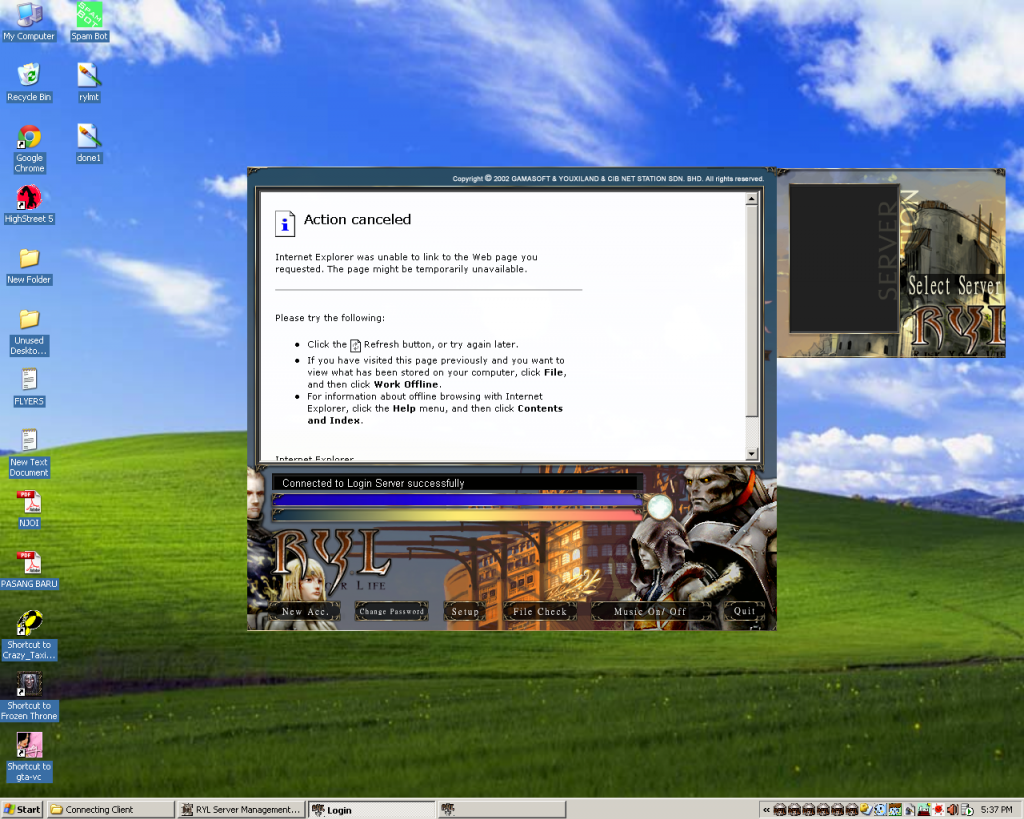Open the Shortcut to Frozen Throne icon
The image size is (1024, 819).
click(29, 685)
